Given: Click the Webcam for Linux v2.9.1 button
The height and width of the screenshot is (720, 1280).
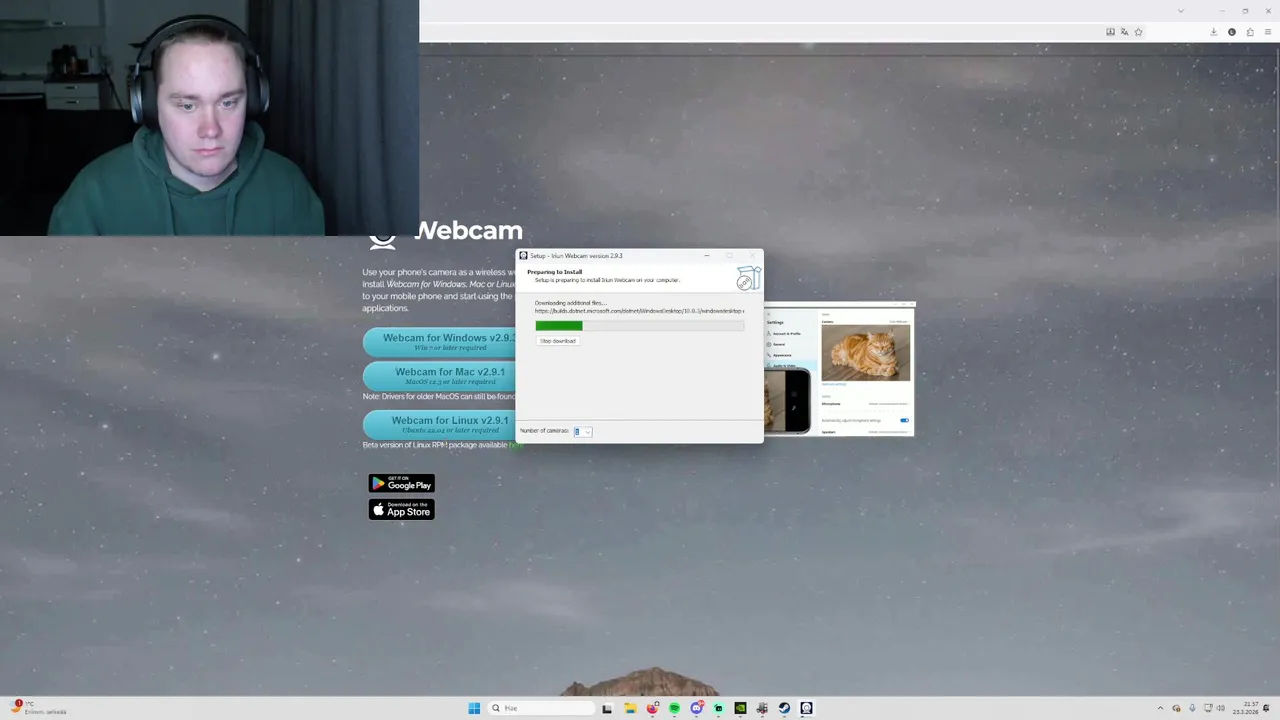Looking at the screenshot, I should (x=440, y=425).
